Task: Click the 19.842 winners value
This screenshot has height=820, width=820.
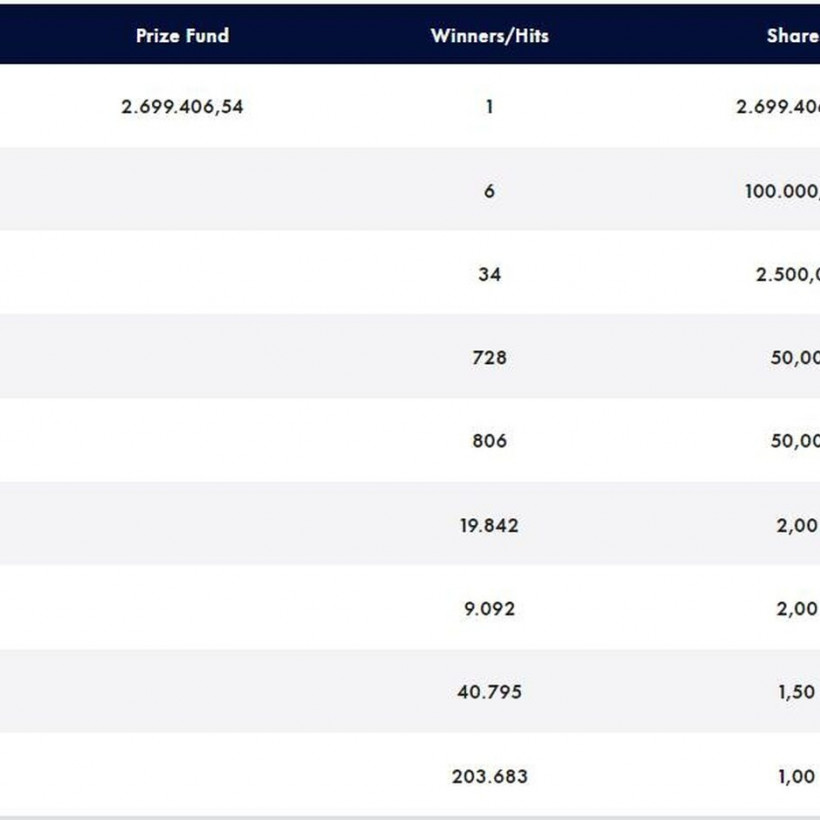Action: pos(489,525)
